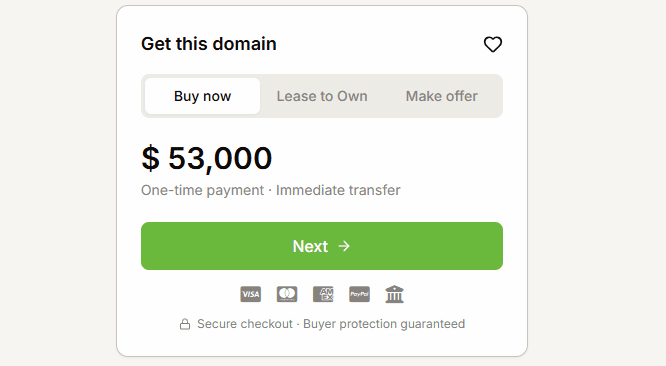Open the Make offer tab
The image size is (666, 366).
pyautogui.click(x=442, y=96)
